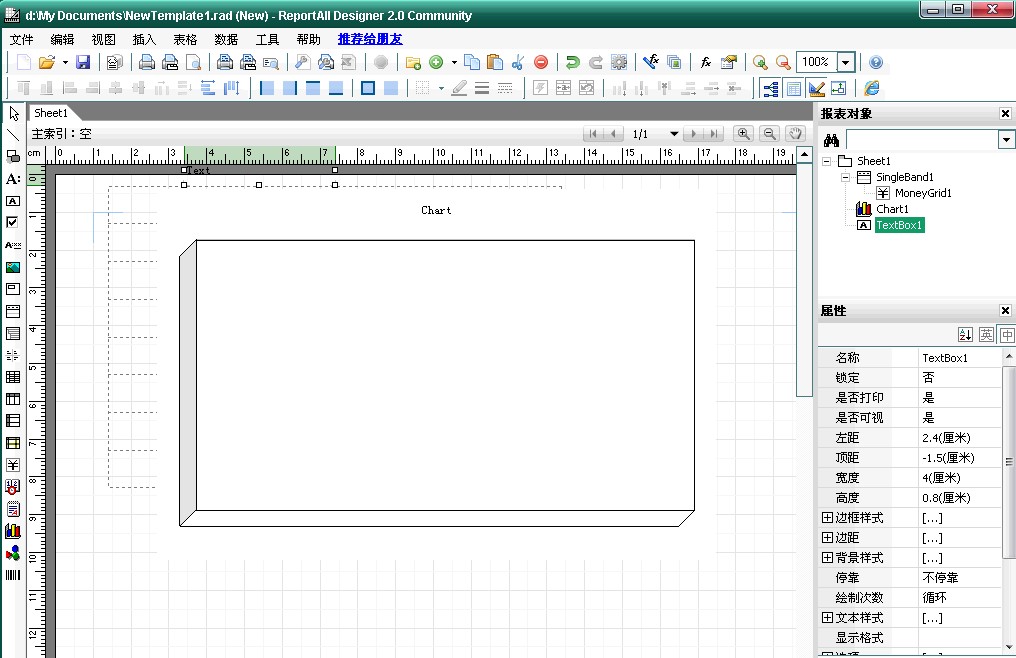
Task: Switch to the Sheet1 tab
Action: coord(50,113)
